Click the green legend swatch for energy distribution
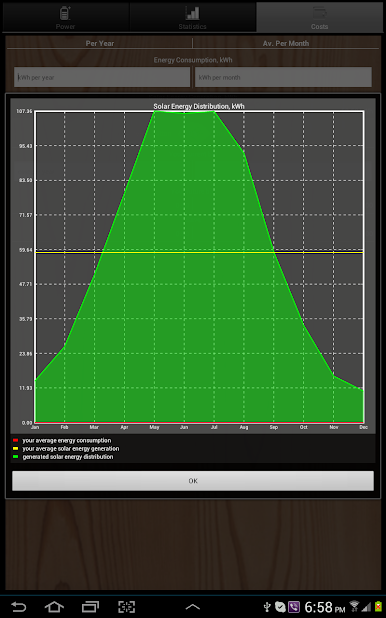The width and height of the screenshot is (386, 618). 15,457
